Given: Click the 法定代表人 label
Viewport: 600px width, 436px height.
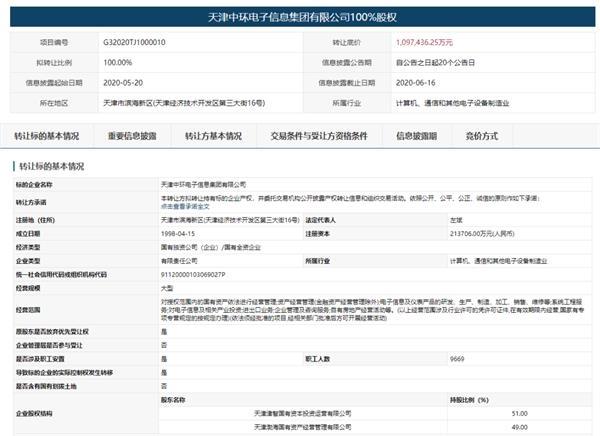Looking at the screenshot, I should (x=321, y=220).
